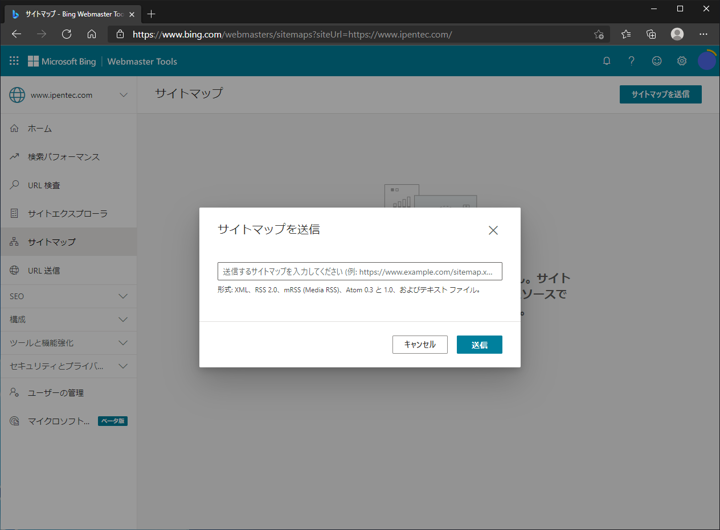This screenshot has width=720, height=530.
Task: Click the 送信 submit button
Action: click(x=479, y=344)
